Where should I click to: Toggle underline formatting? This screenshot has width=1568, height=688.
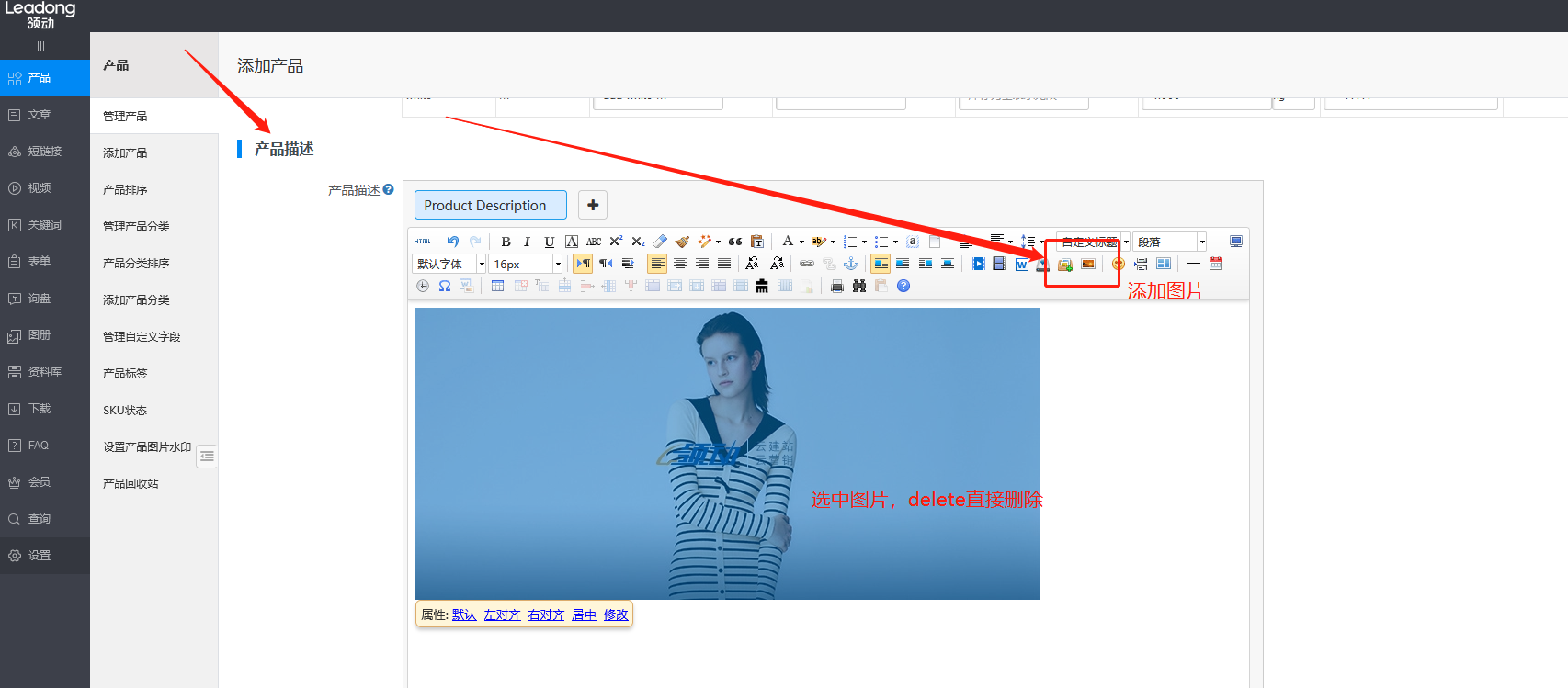coord(549,242)
